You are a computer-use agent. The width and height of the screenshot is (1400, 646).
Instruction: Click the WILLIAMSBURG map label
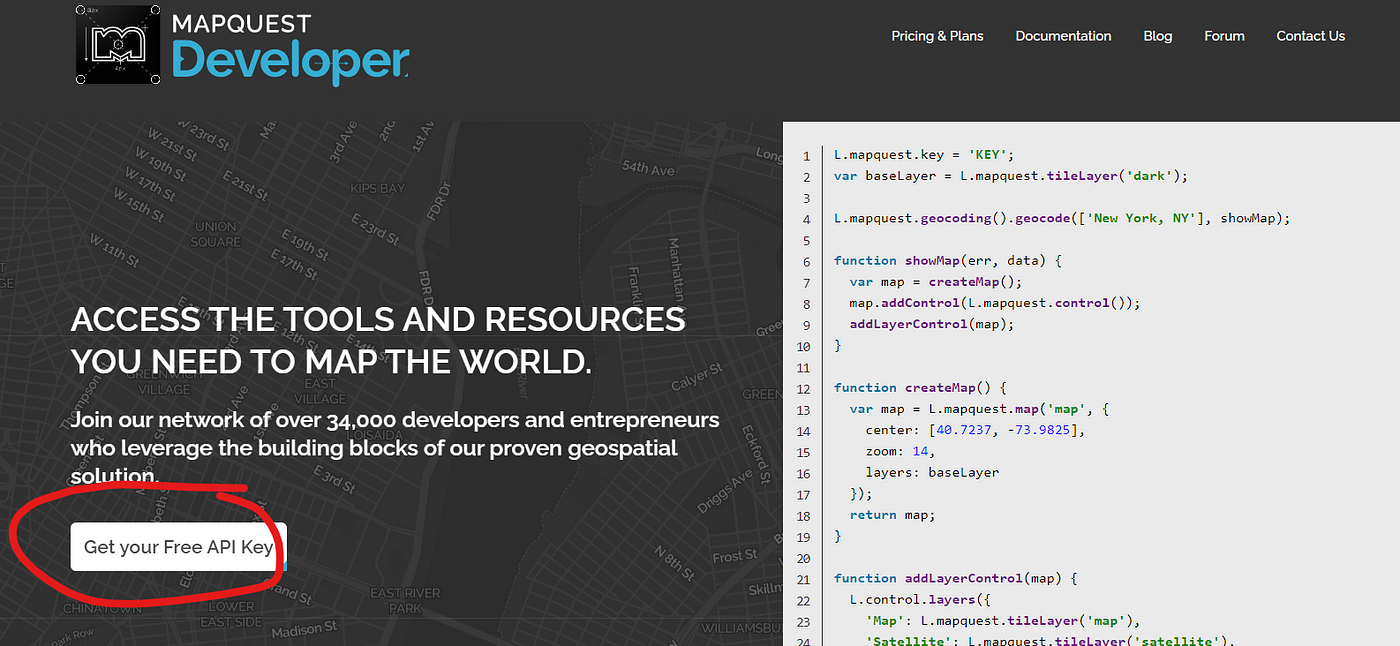point(741,628)
